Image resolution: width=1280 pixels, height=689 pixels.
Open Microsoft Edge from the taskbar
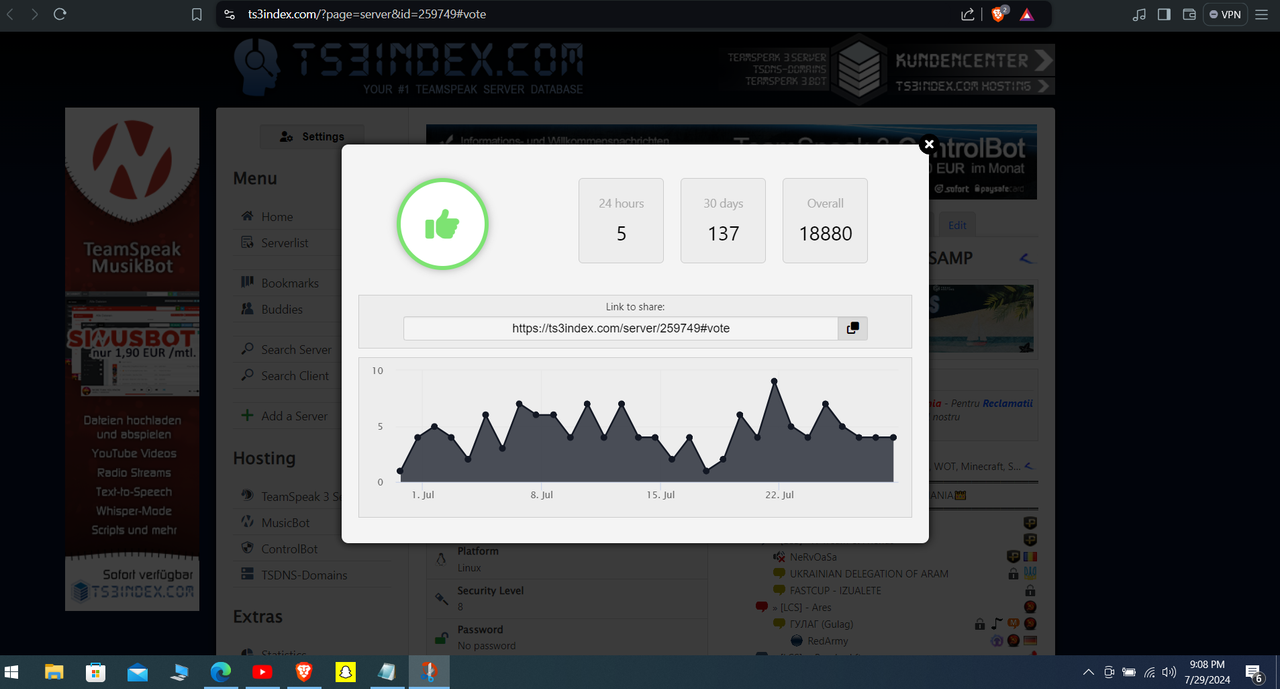click(220, 672)
